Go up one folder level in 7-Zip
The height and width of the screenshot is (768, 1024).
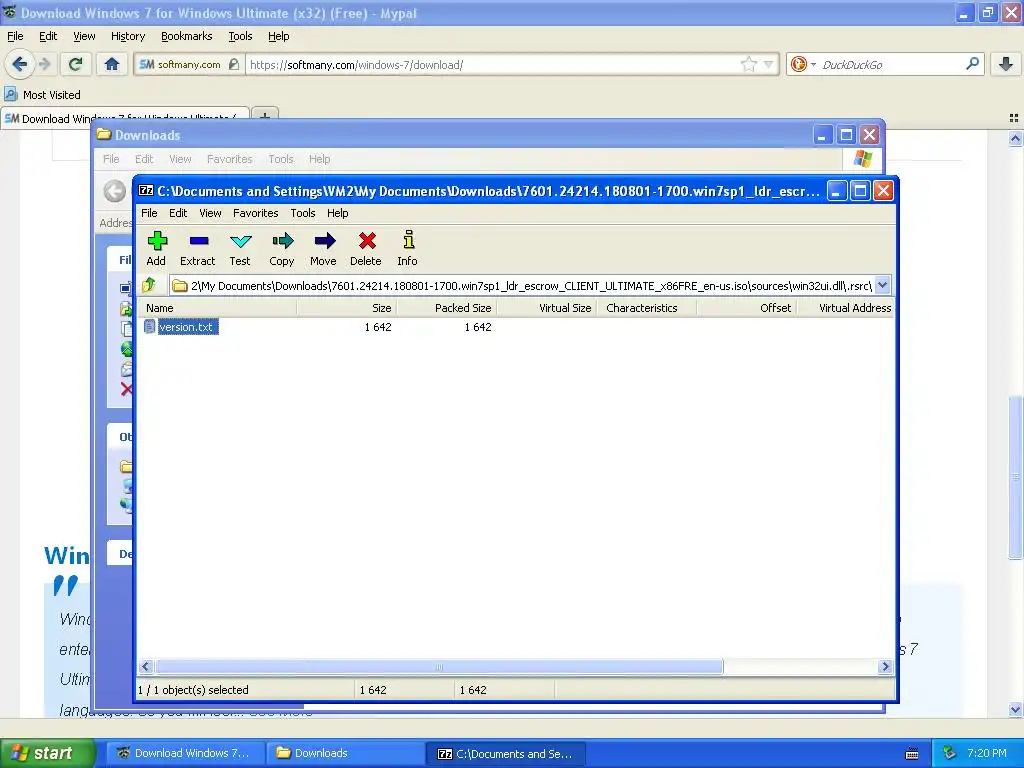(x=149, y=285)
